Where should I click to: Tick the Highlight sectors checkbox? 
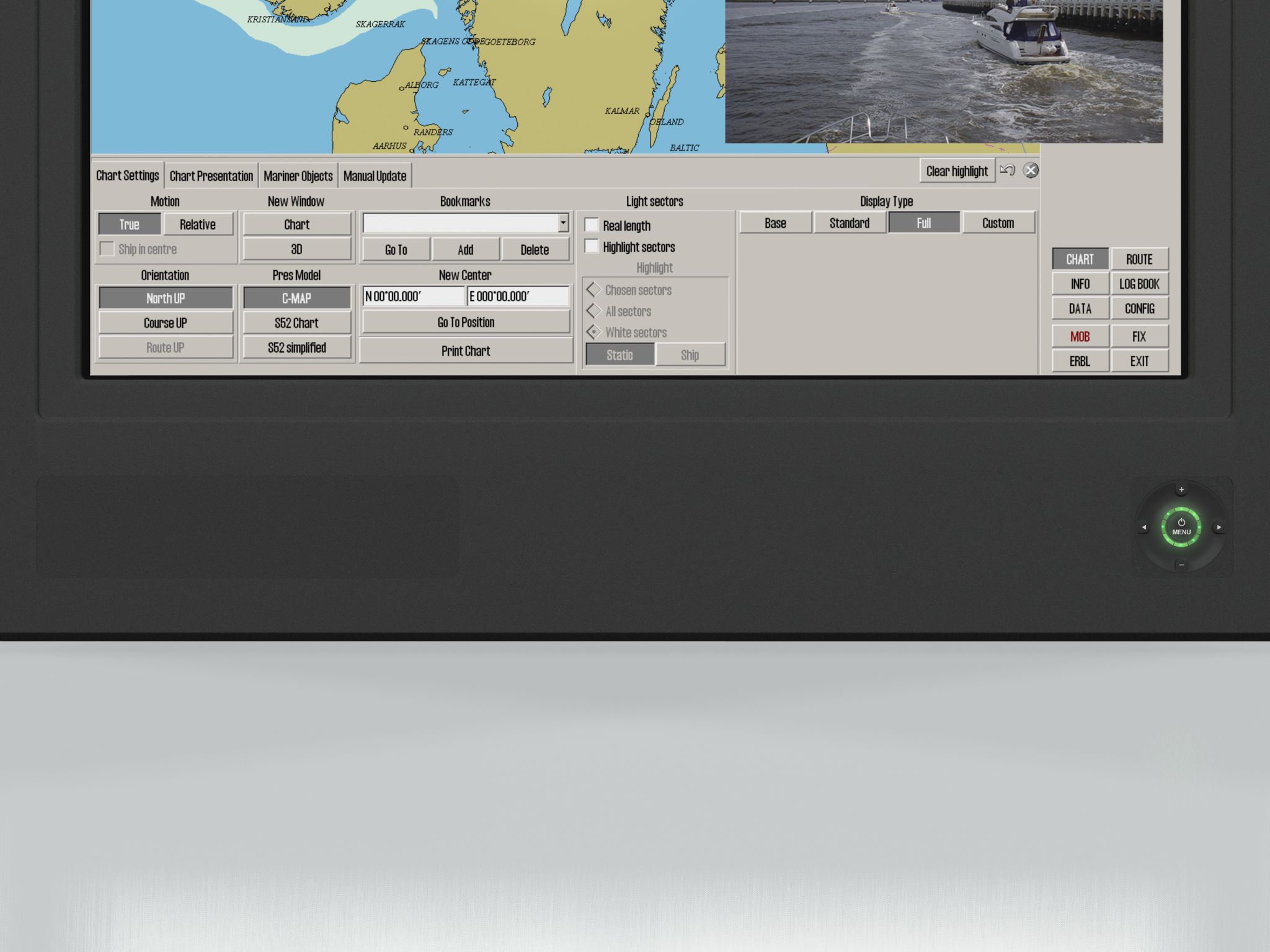coord(592,246)
